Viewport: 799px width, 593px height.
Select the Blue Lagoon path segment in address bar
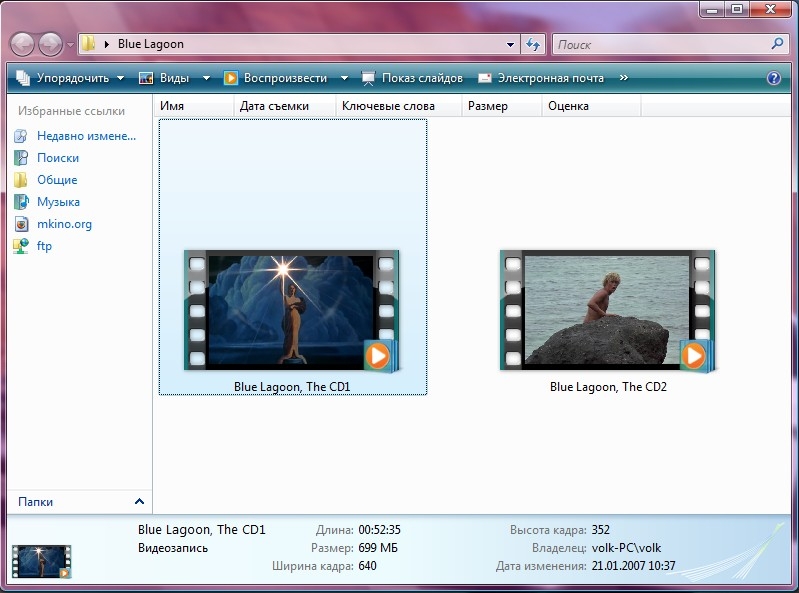151,44
